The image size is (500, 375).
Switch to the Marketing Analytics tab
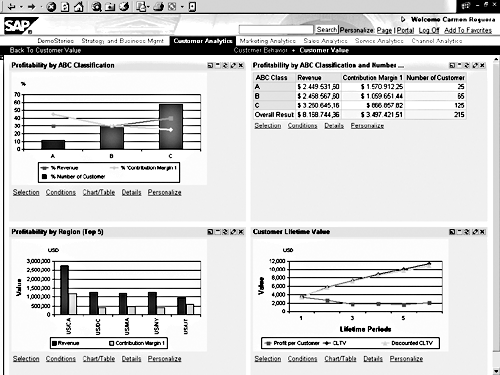pos(268,41)
